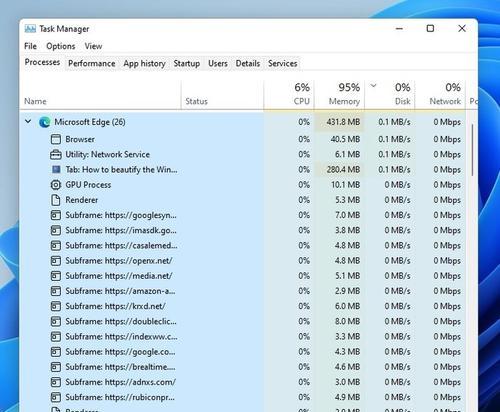The width and height of the screenshot is (500, 412).
Task: Click the casalemed subframe icon
Action: (56, 246)
